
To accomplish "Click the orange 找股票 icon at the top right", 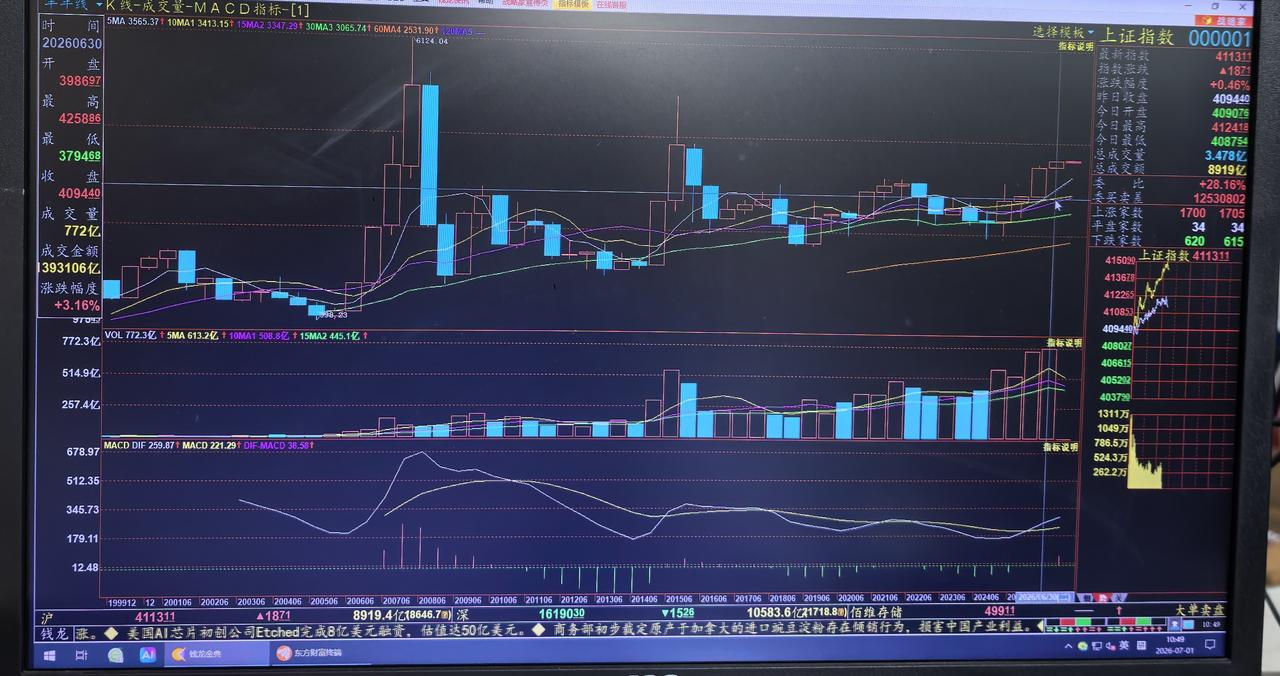I will tap(1228, 21).
